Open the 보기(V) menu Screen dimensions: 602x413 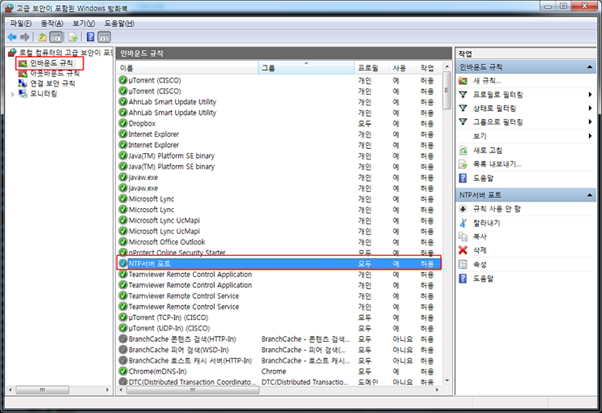84,23
